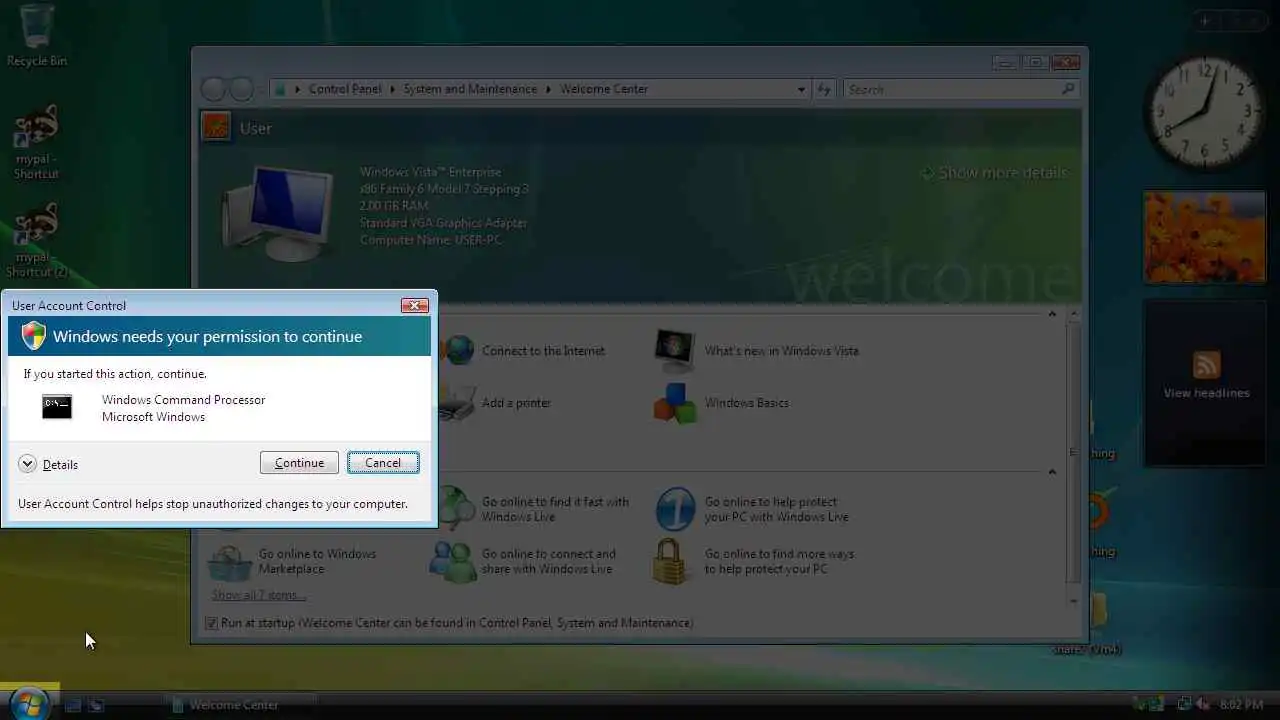Viewport: 1280px width, 720px height.
Task: Click the network icon in system tray
Action: 1183,705
